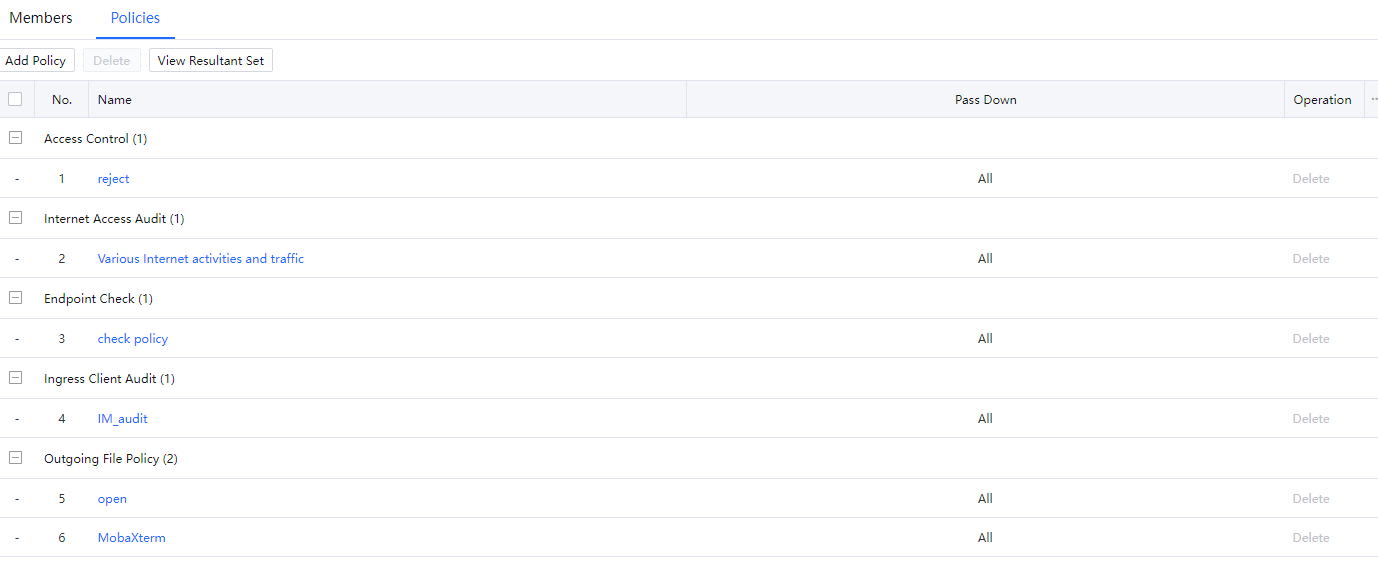Click the Name column header
The height and width of the screenshot is (564, 1378).
[115, 100]
